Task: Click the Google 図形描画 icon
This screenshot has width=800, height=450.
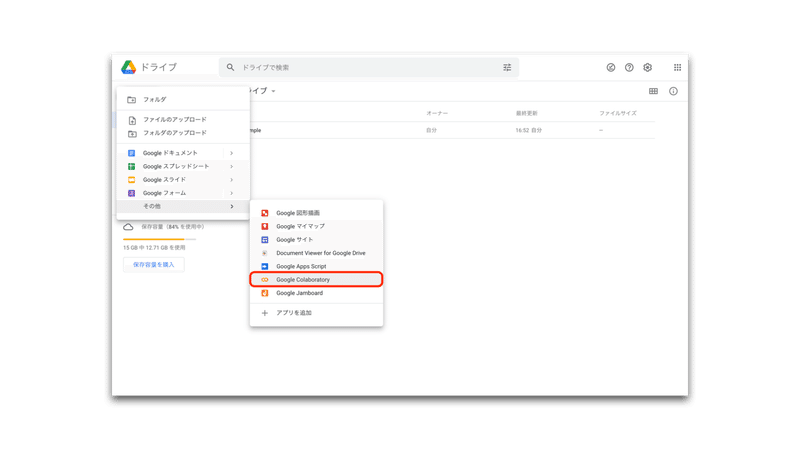Action: pyautogui.click(x=265, y=213)
